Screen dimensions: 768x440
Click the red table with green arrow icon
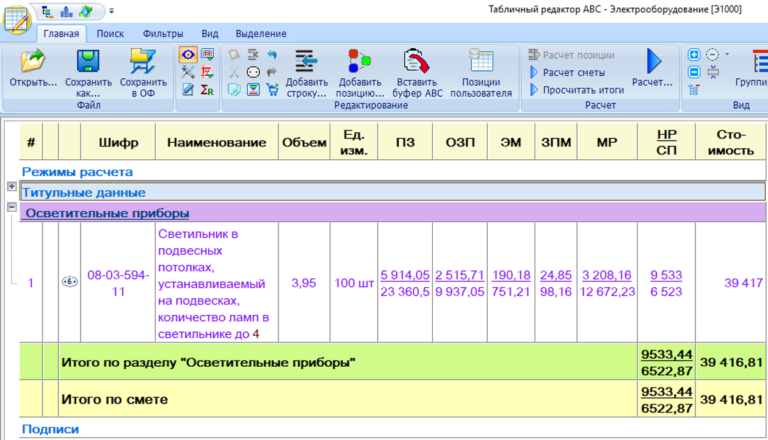tap(207, 54)
